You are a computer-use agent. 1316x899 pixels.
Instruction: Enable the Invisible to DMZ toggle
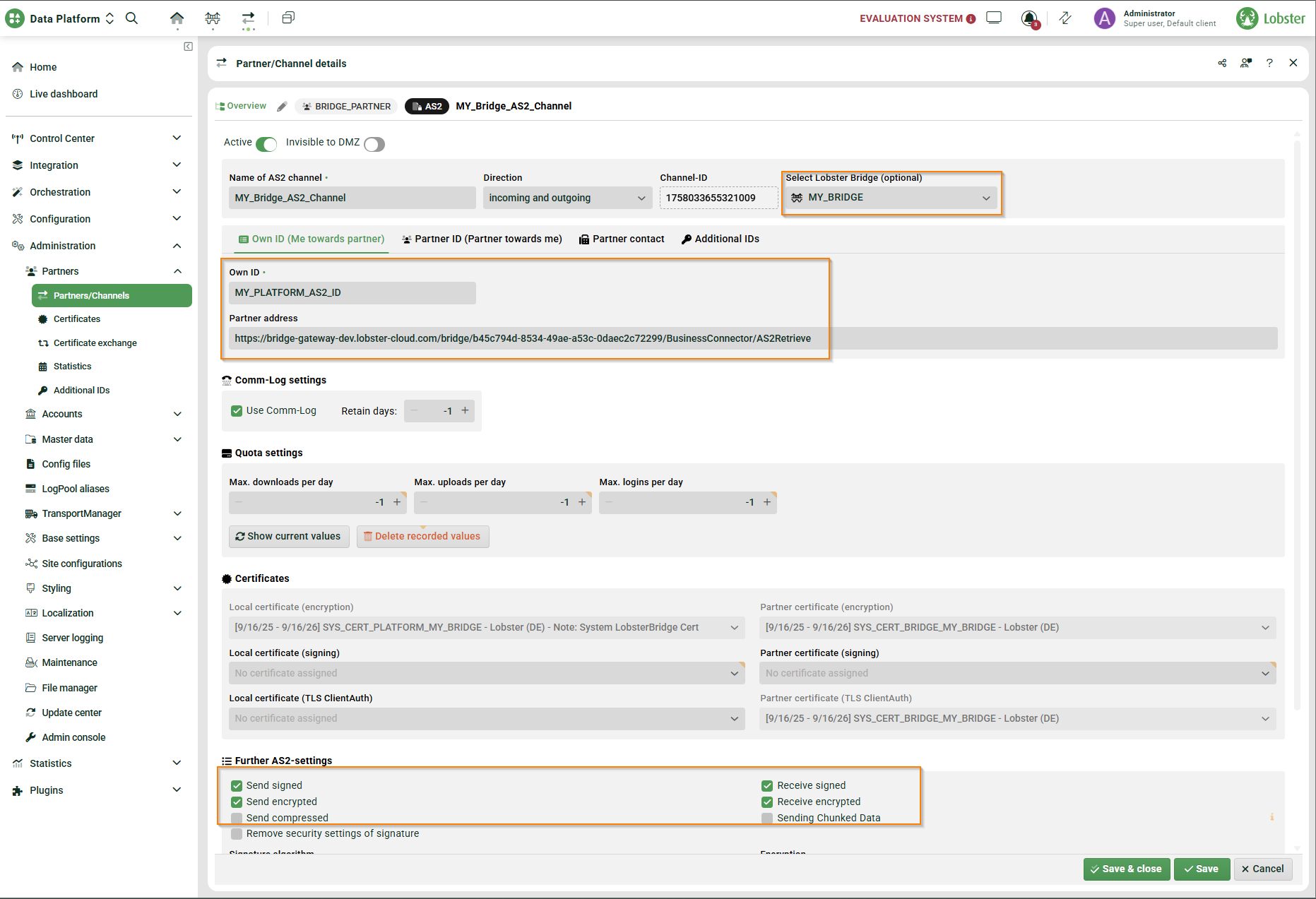pos(374,144)
